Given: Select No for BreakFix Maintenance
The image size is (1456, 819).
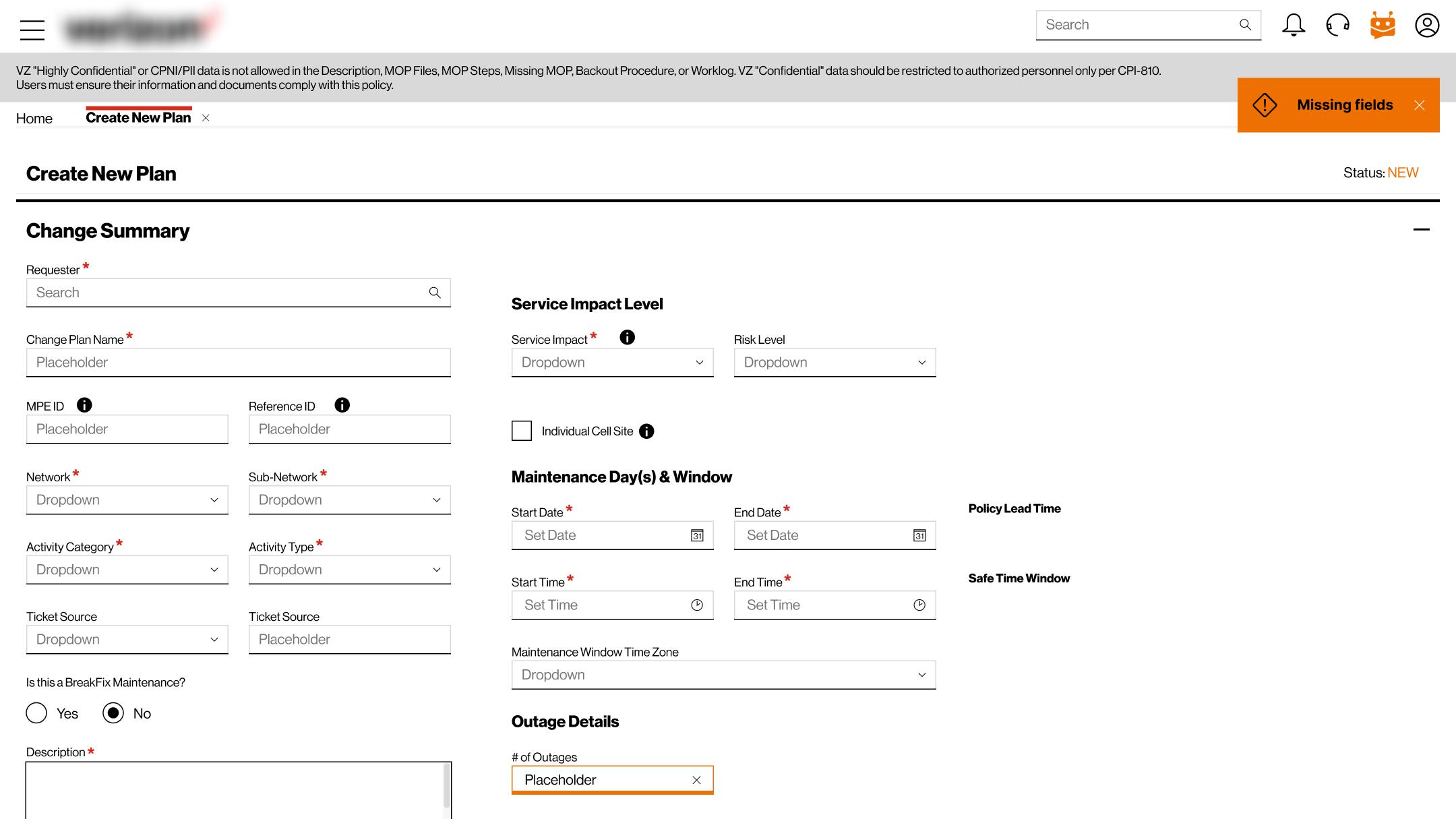Looking at the screenshot, I should (113, 713).
